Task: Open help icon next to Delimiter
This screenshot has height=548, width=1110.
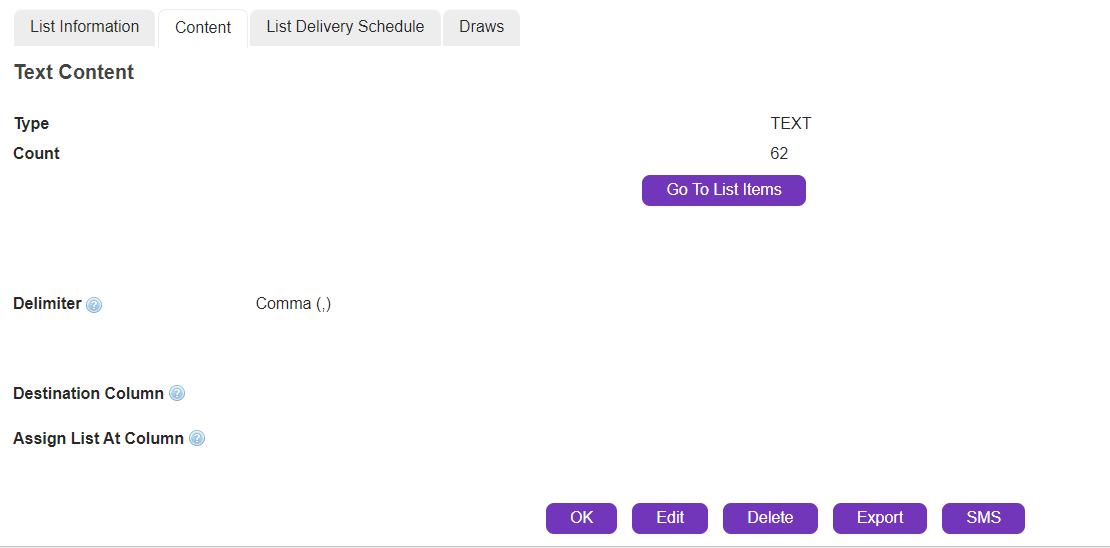Action: (x=94, y=305)
